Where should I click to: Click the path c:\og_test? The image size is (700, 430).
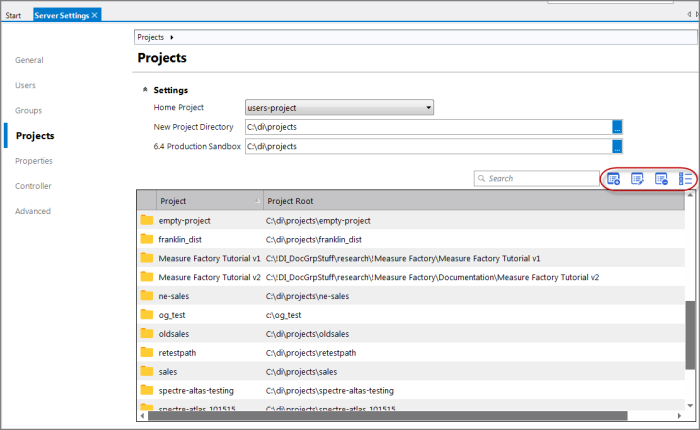[283, 315]
